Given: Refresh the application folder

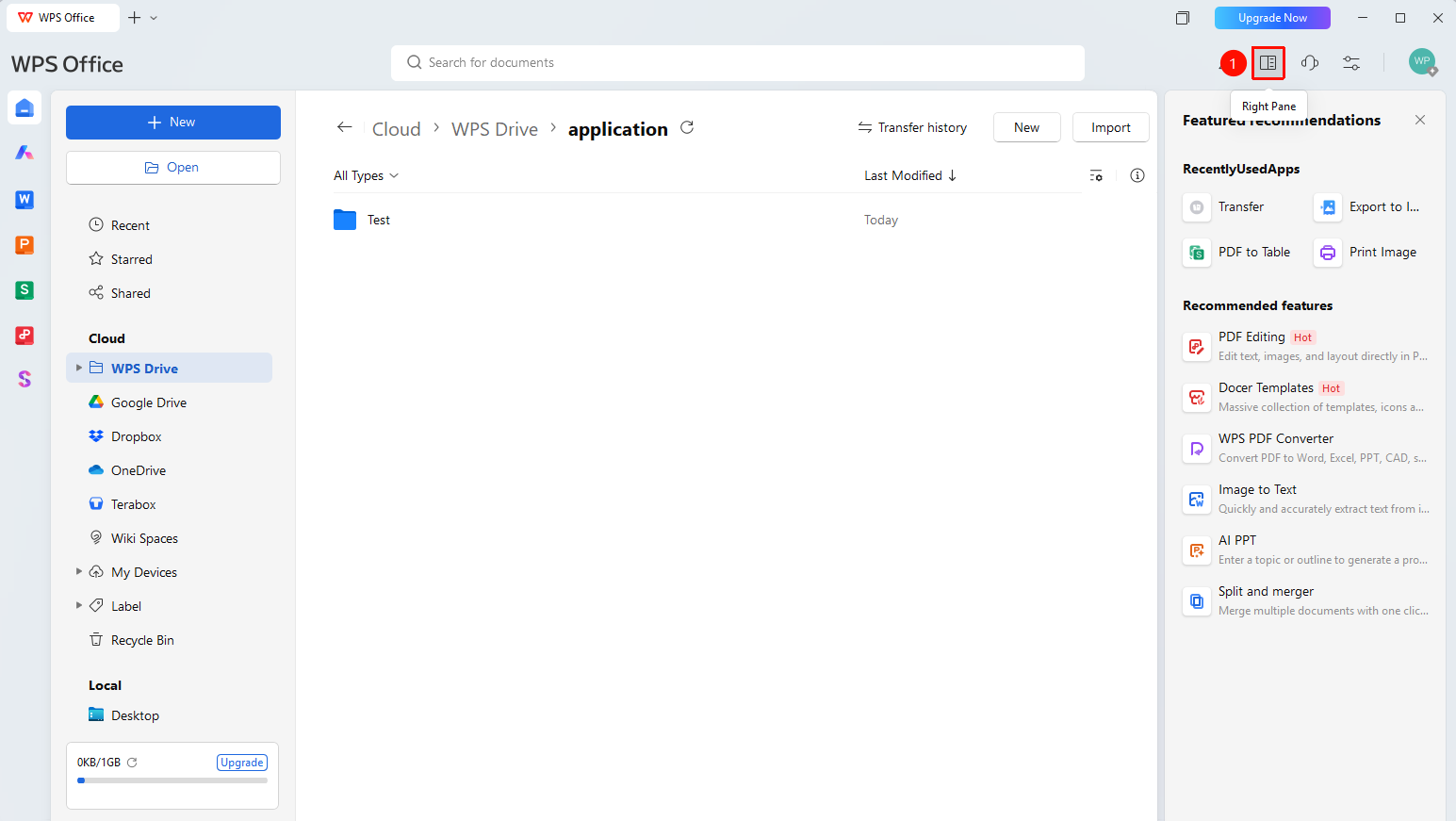Looking at the screenshot, I should [687, 127].
